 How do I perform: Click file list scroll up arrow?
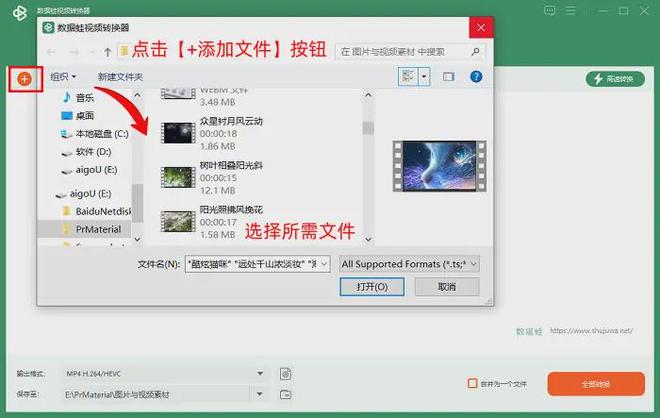pyautogui.click(x=368, y=95)
